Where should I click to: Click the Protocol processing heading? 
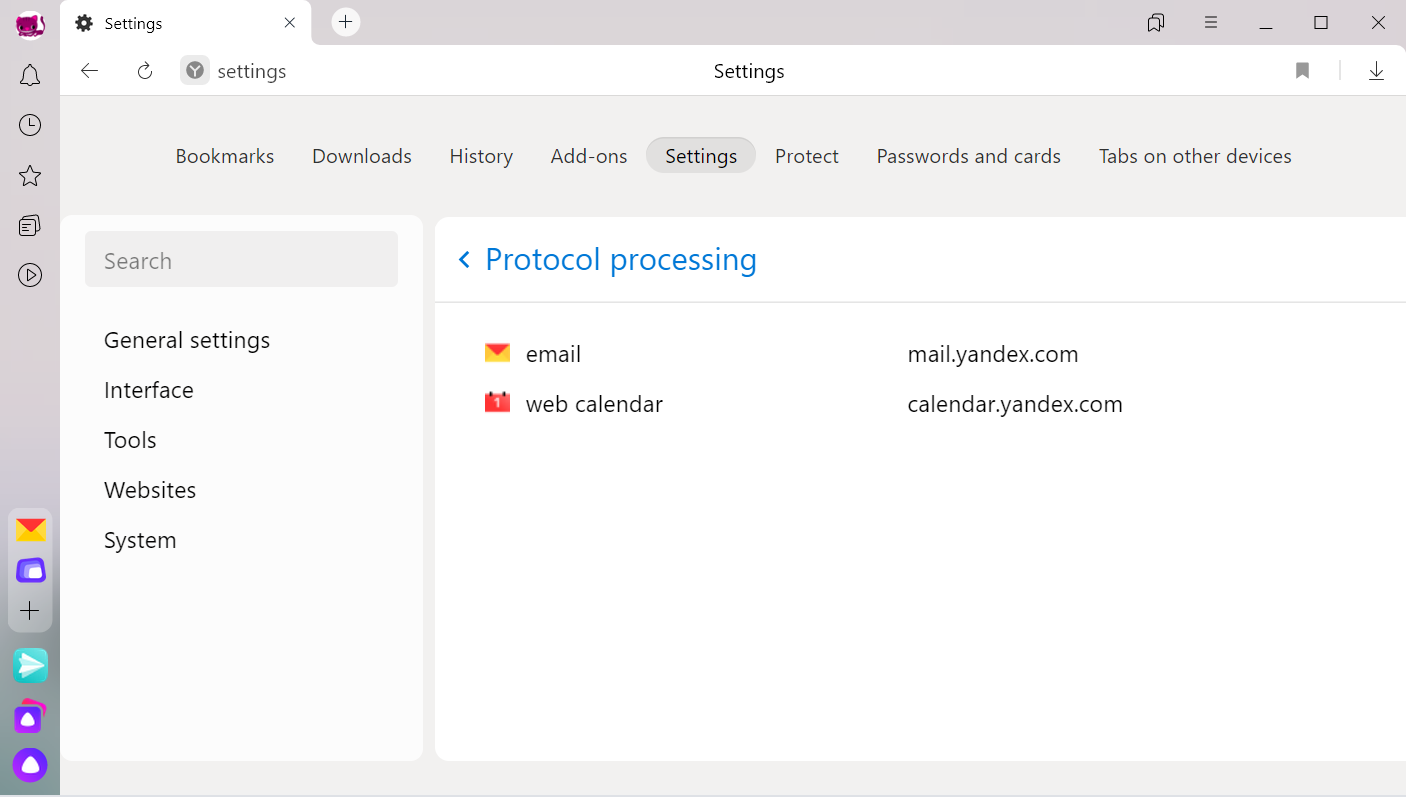click(x=621, y=259)
